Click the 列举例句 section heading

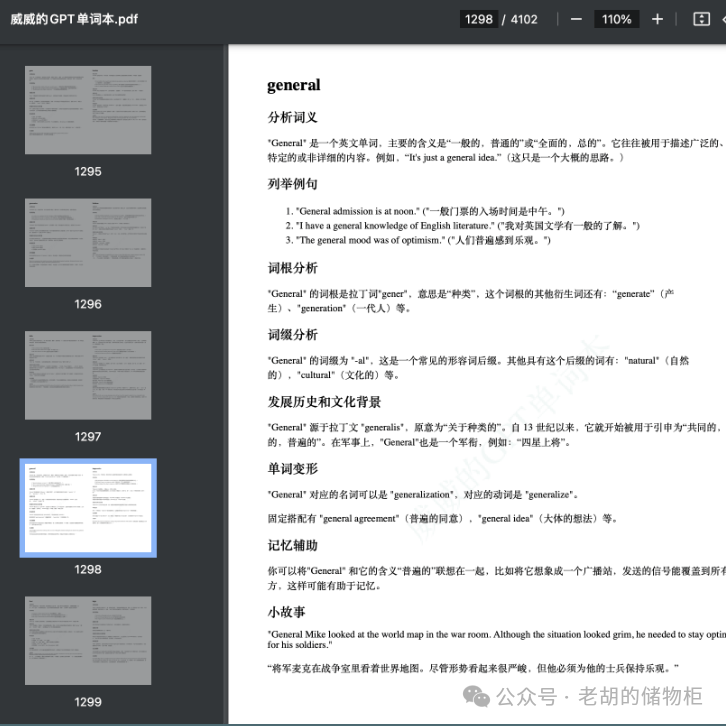[x=293, y=184]
